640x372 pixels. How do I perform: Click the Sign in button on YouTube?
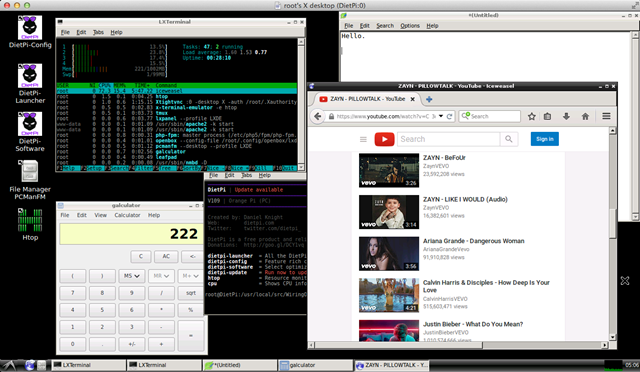[x=545, y=139]
